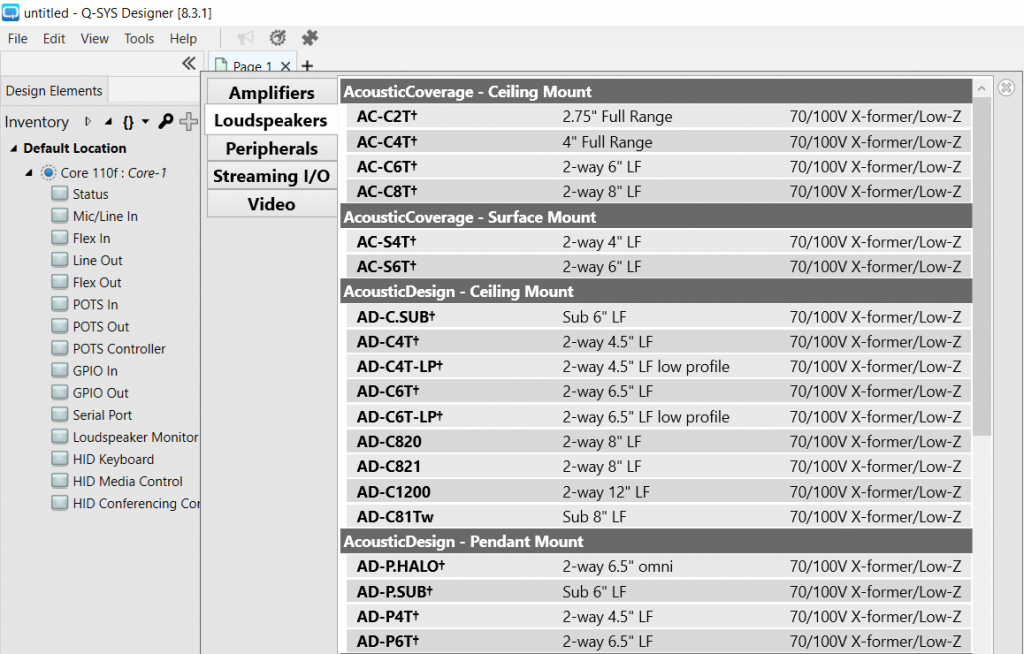Select the POTS Out component icon
The image size is (1024, 654).
tap(59, 326)
